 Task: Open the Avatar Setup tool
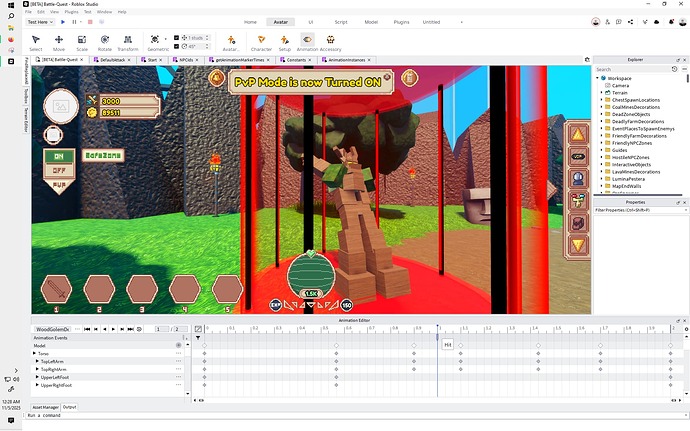[285, 43]
